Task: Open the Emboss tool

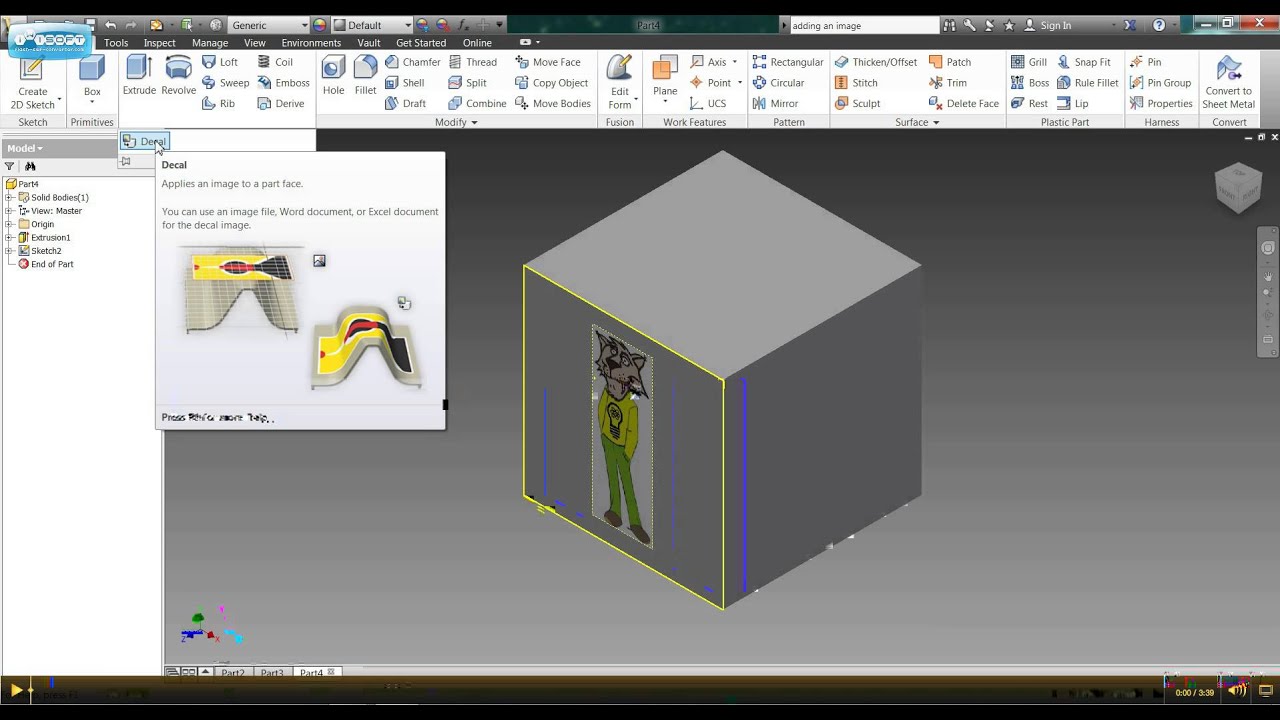Action: tap(283, 83)
